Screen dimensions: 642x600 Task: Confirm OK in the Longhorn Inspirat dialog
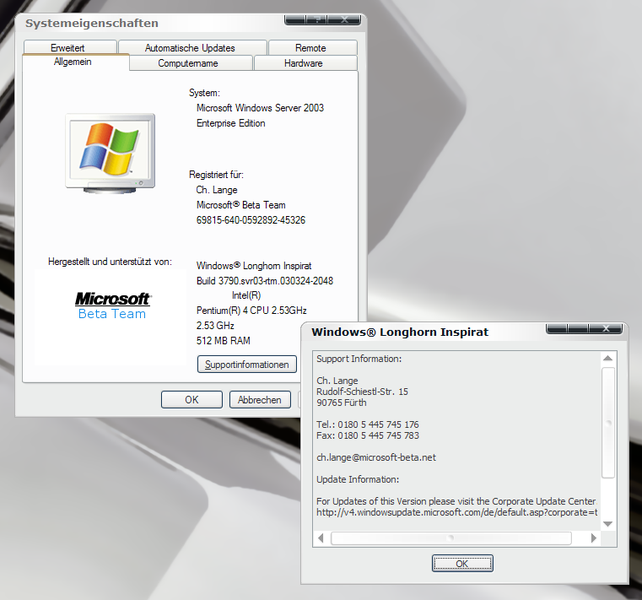click(x=462, y=564)
